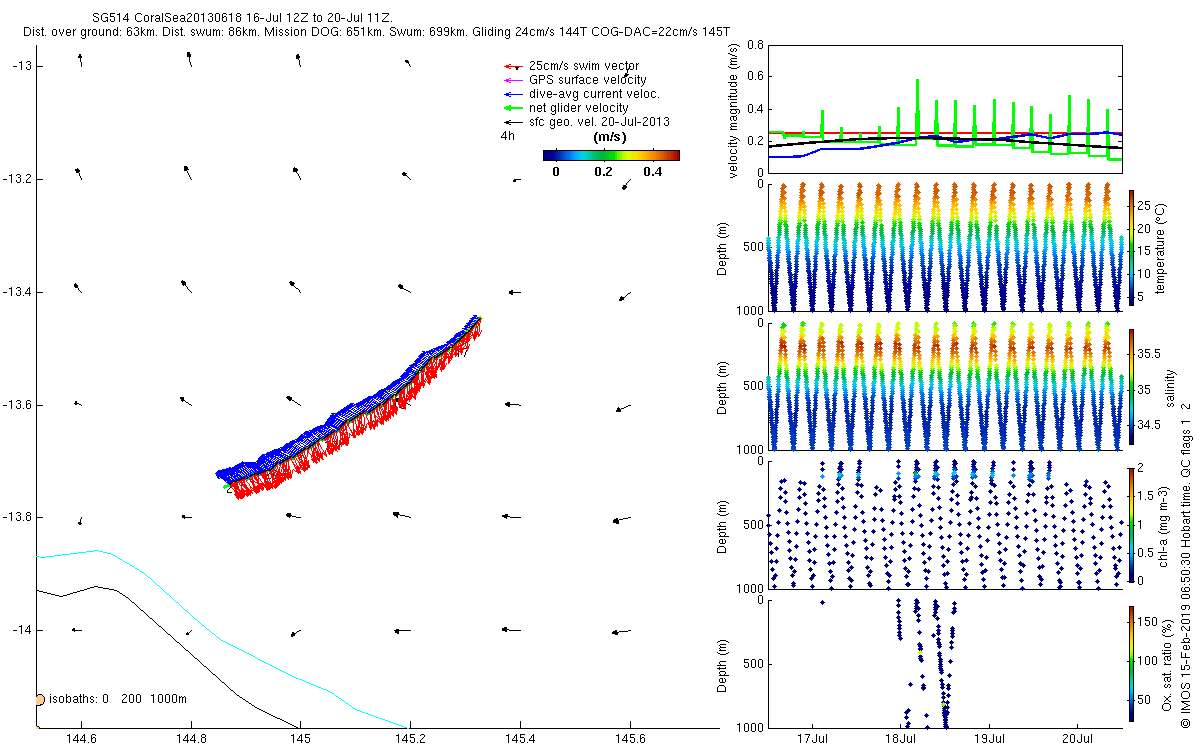Click the '144.6' longitude tick on map
Screen dimensions: 1200x750
click(x=80, y=740)
